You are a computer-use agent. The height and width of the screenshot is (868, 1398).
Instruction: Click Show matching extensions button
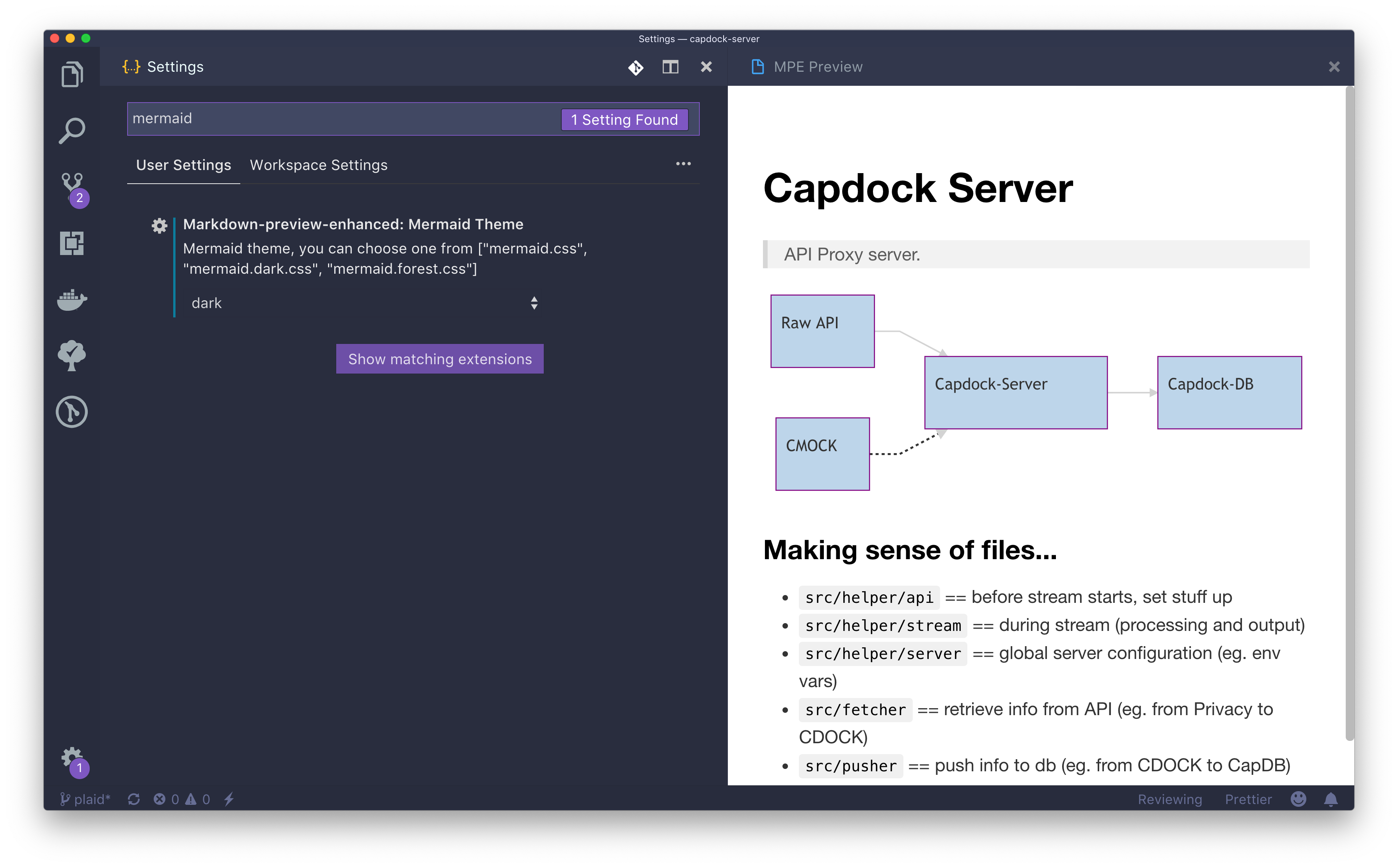[440, 359]
